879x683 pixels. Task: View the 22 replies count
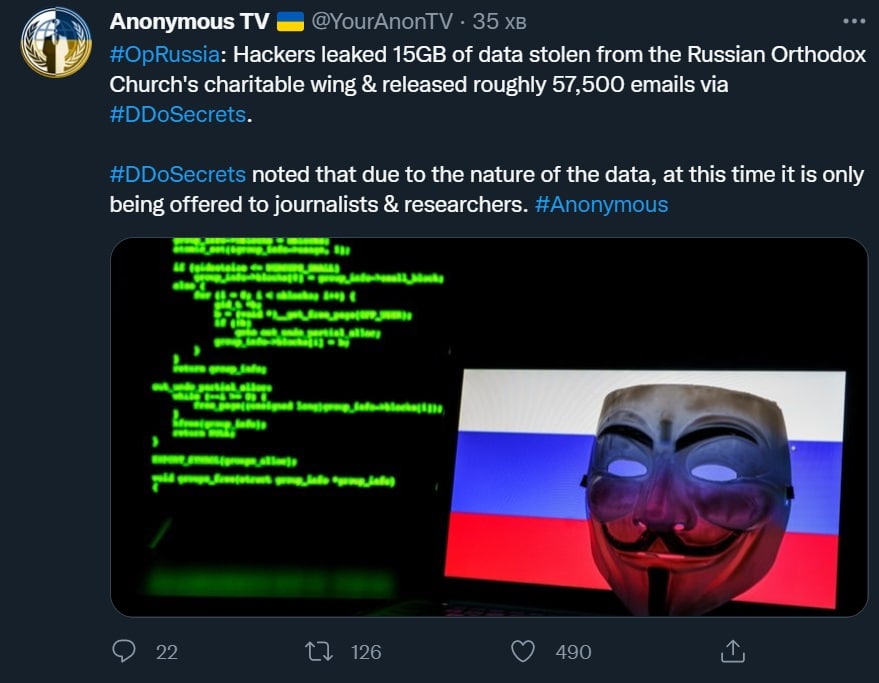pyautogui.click(x=167, y=652)
